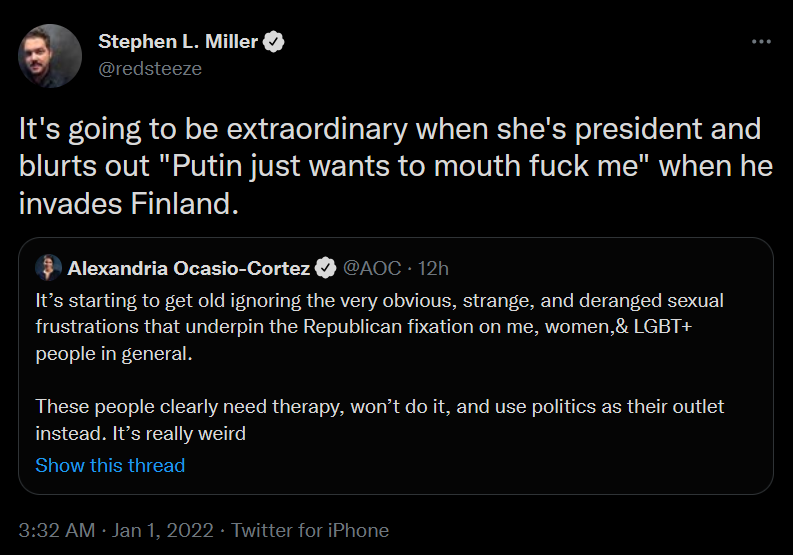Viewport: 793px width, 555px height.
Task: Open Stephen L. Miller's profile picture
Action: [50, 55]
